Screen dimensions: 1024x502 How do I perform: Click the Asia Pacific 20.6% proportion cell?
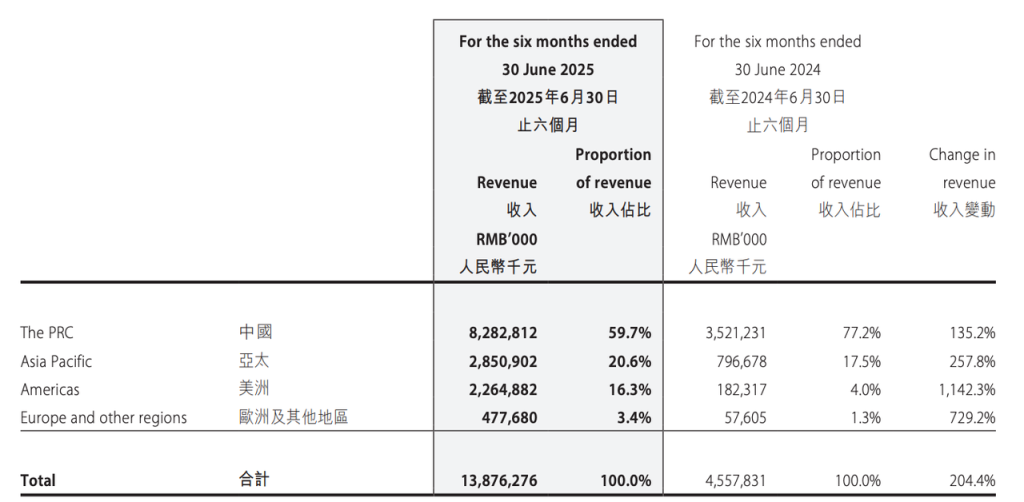tap(626, 361)
